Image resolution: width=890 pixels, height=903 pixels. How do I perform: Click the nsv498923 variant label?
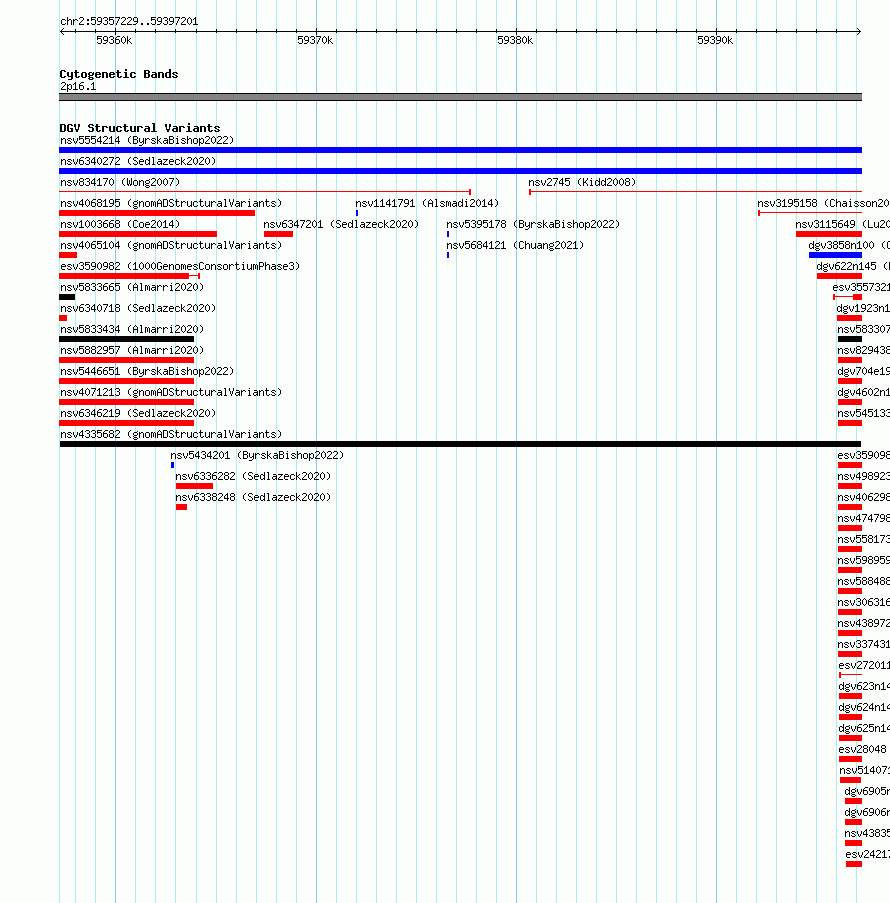pyautogui.click(x=864, y=476)
